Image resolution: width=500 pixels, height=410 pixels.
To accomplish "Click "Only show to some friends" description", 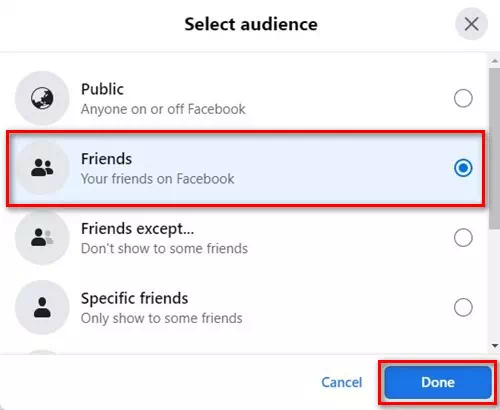I will point(162,318).
